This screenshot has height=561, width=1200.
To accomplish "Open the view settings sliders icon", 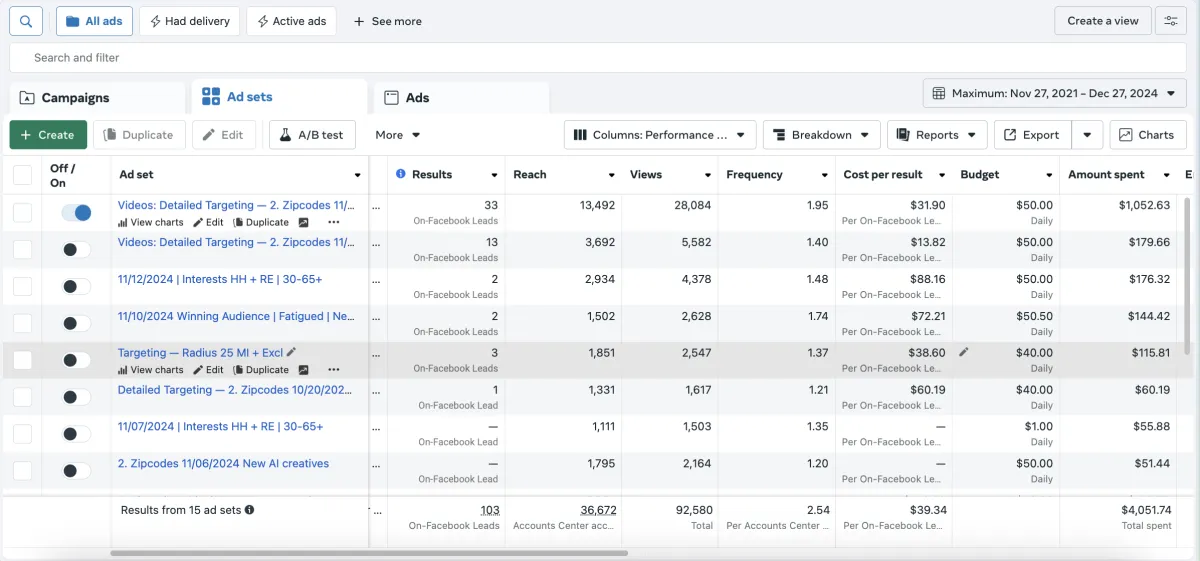I will (x=1170, y=21).
